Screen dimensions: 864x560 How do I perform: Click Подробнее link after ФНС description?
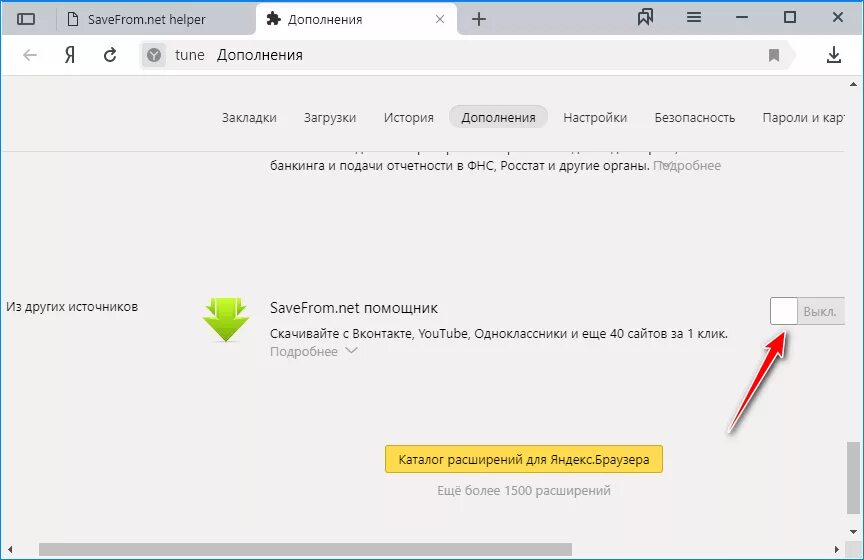[x=687, y=166]
